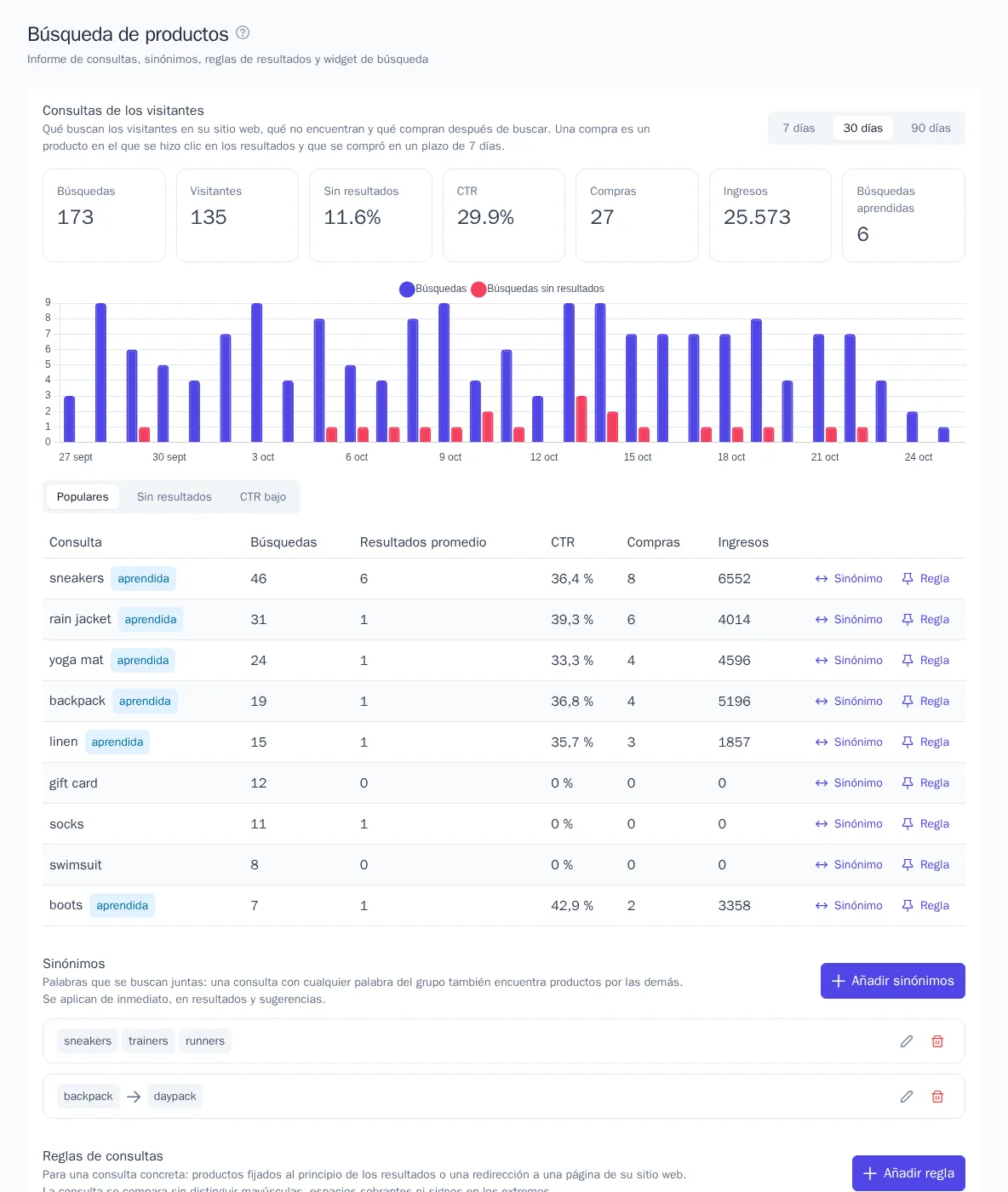Delete the backpack to daypack synonym
1008x1192 pixels.
[937, 1097]
